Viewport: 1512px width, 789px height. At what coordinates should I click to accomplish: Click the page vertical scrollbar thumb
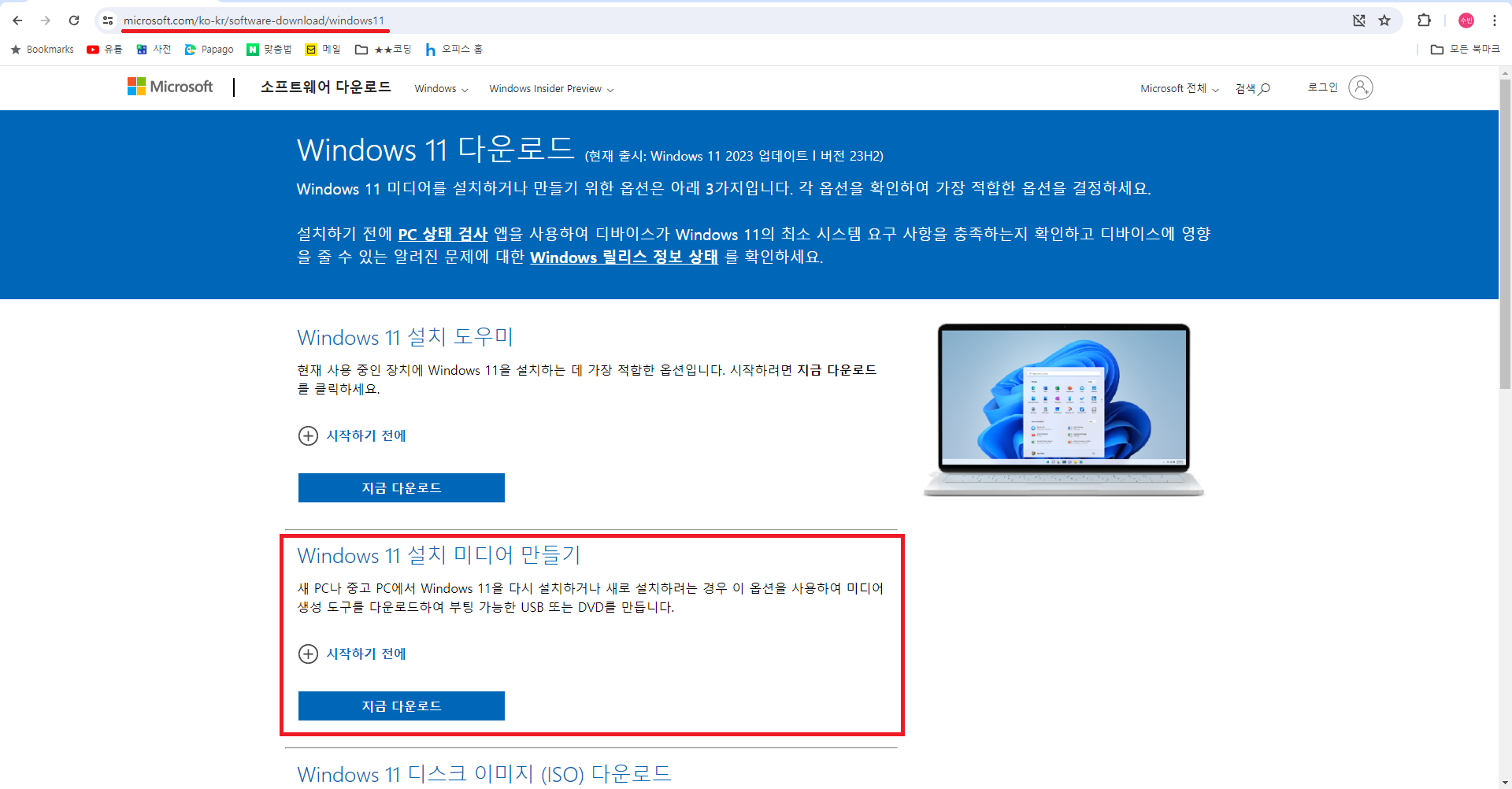[1505, 234]
